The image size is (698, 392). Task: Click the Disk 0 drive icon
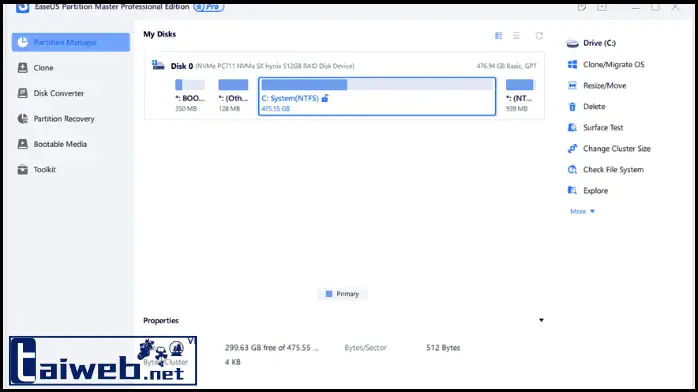click(158, 65)
